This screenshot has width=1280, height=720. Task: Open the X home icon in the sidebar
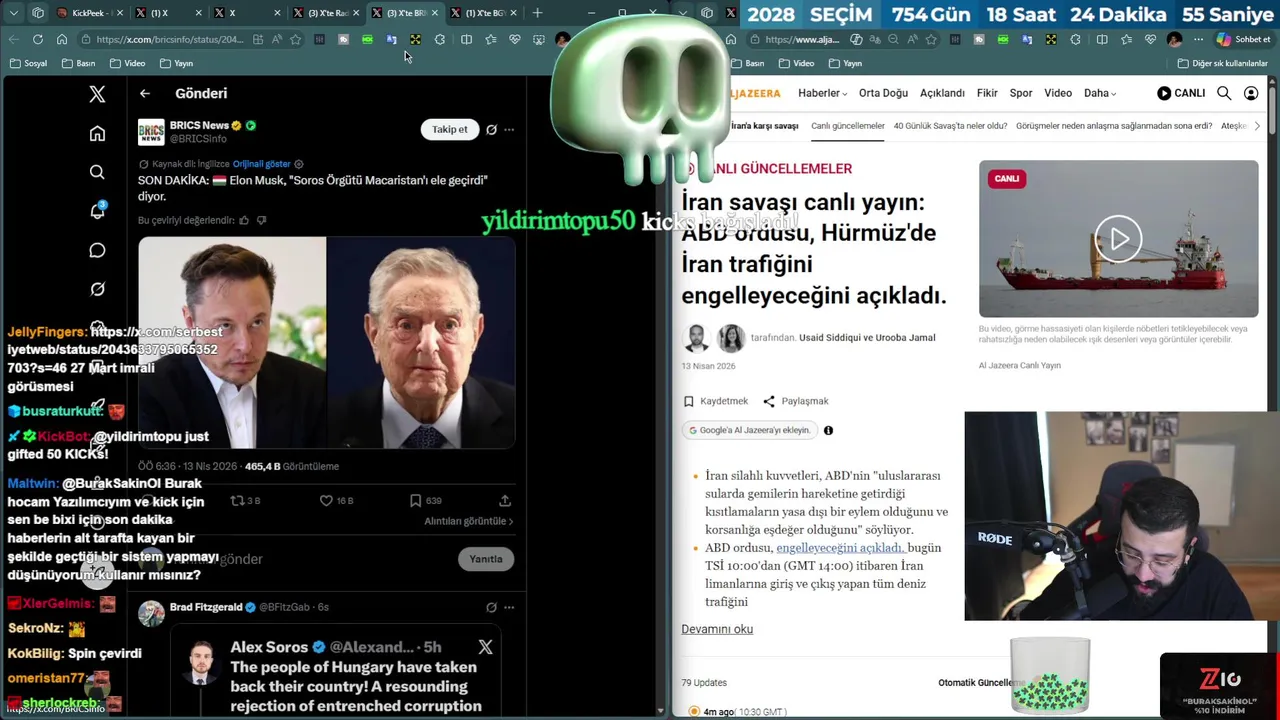[97, 134]
